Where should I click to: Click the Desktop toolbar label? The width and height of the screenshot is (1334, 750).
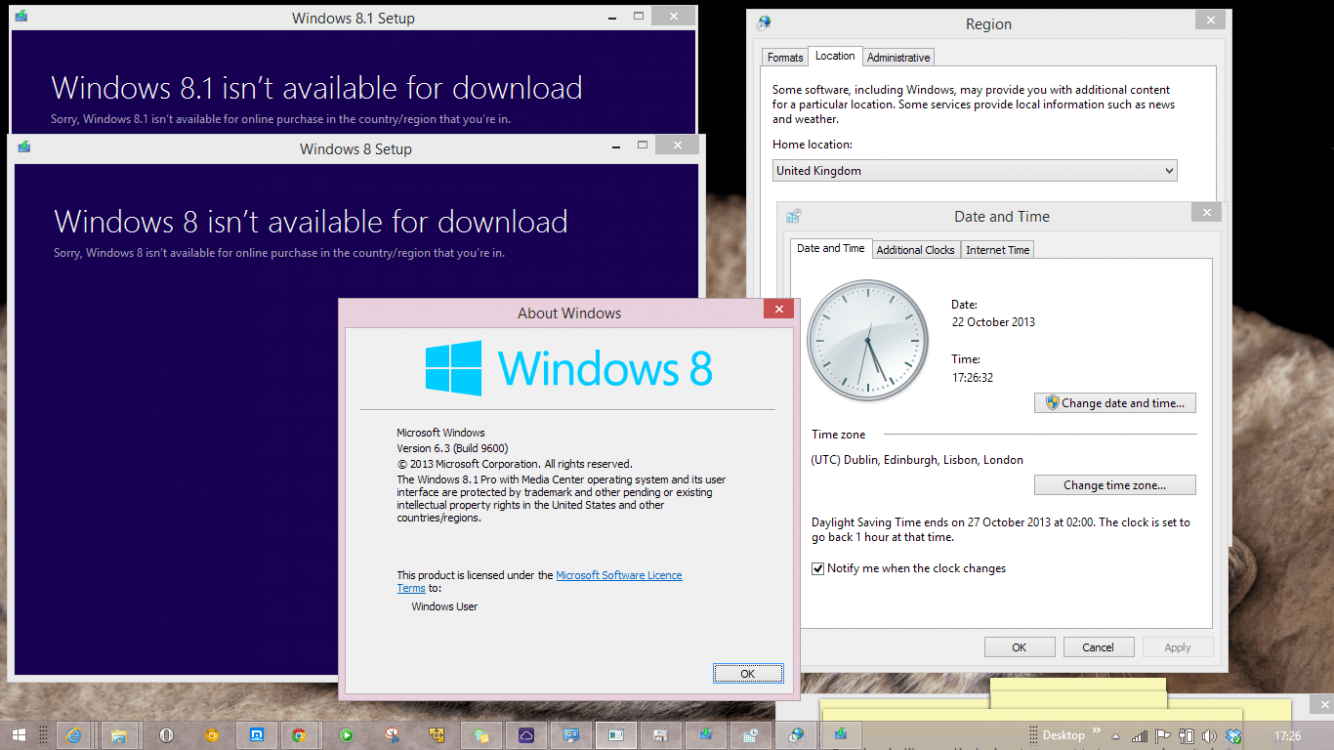[x=1063, y=735]
